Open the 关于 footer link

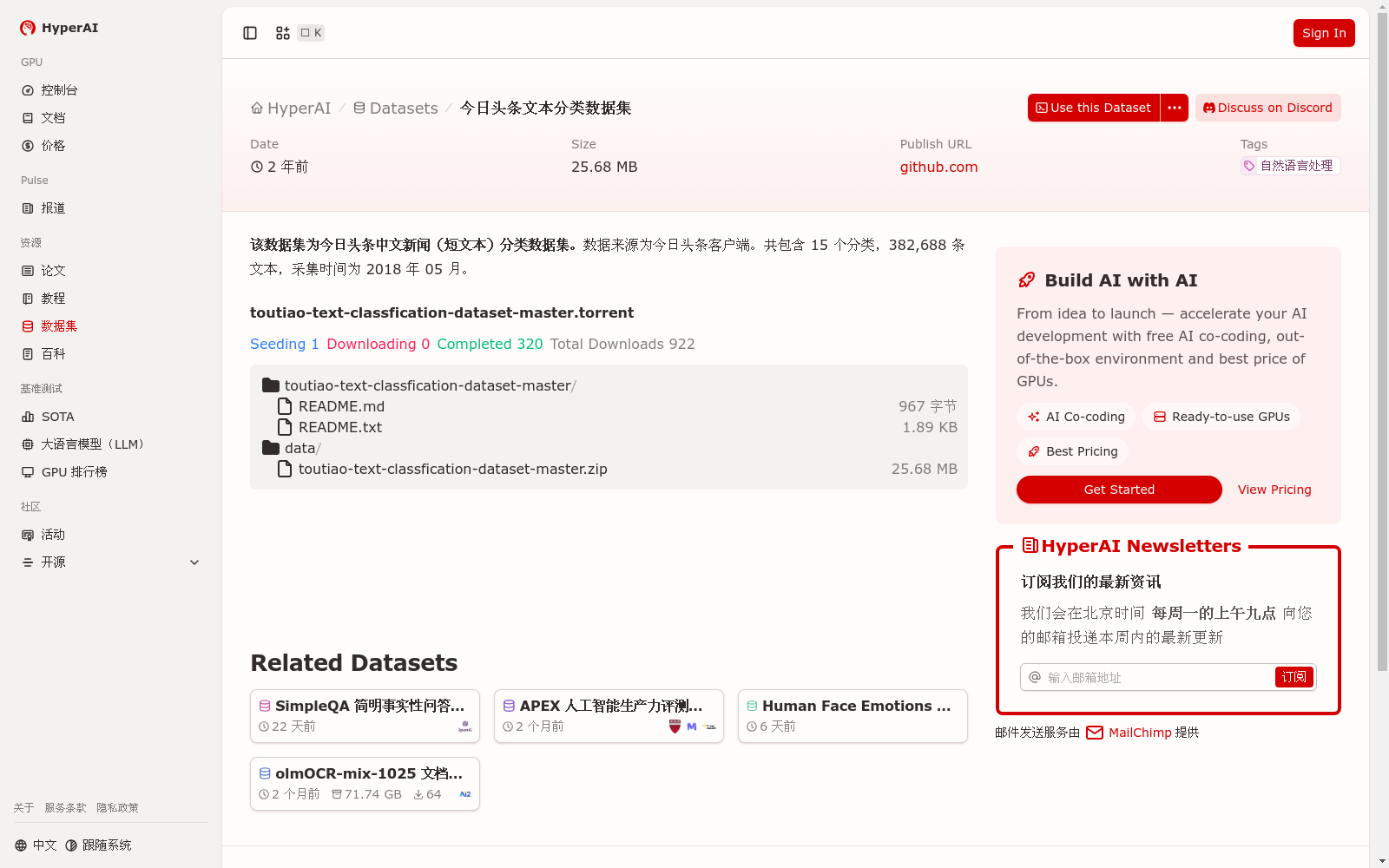click(x=23, y=808)
